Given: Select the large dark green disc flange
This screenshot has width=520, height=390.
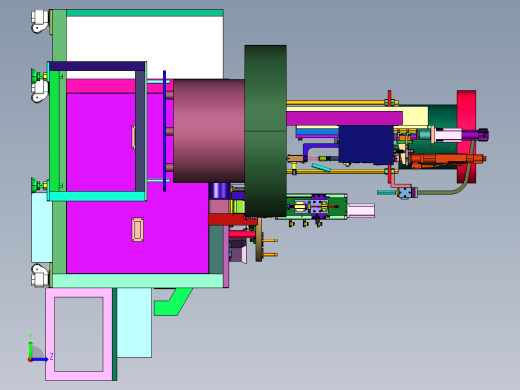Looking at the screenshot, I should coord(265,131).
